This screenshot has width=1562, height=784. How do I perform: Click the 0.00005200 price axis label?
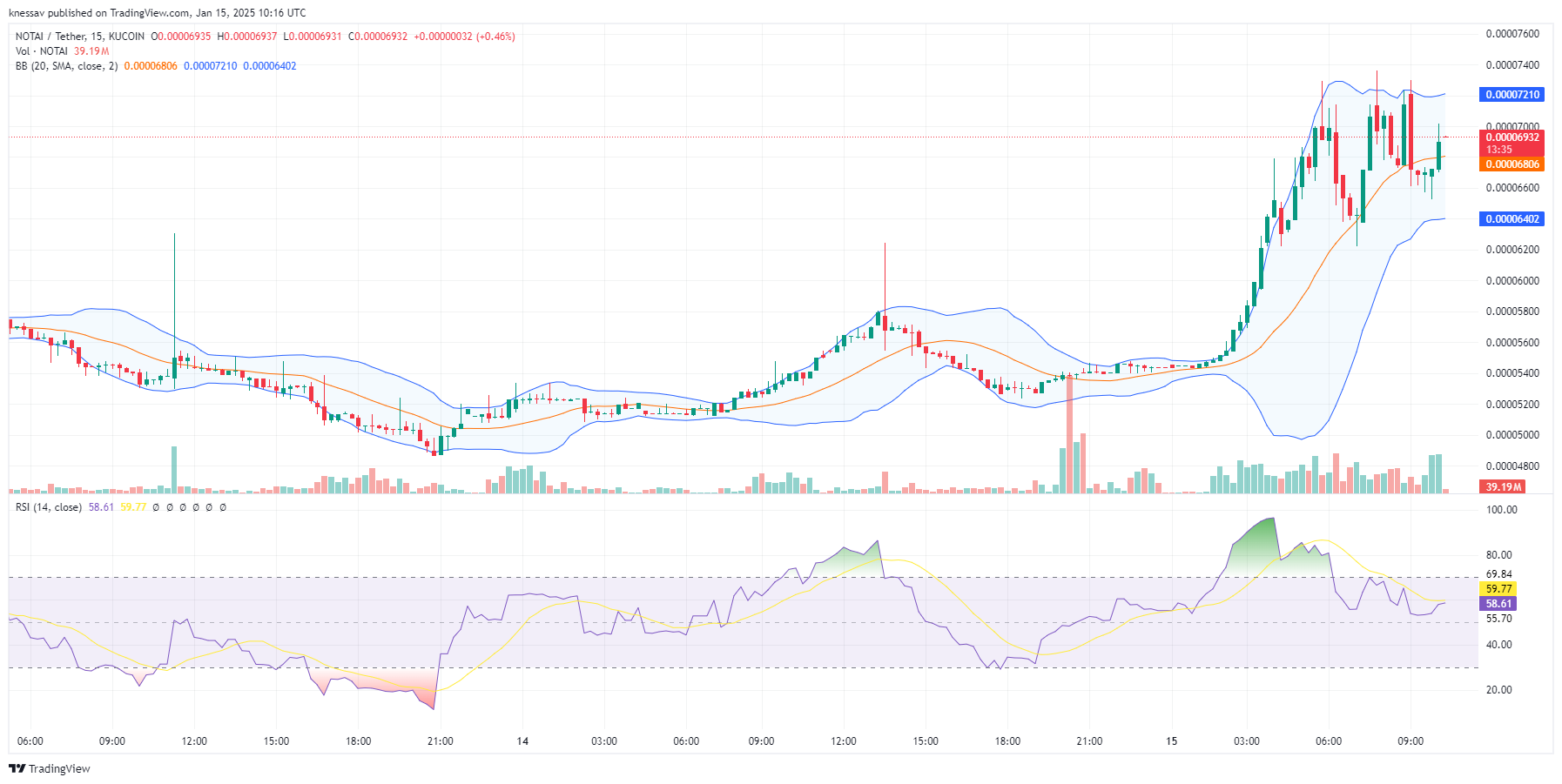tap(1512, 405)
